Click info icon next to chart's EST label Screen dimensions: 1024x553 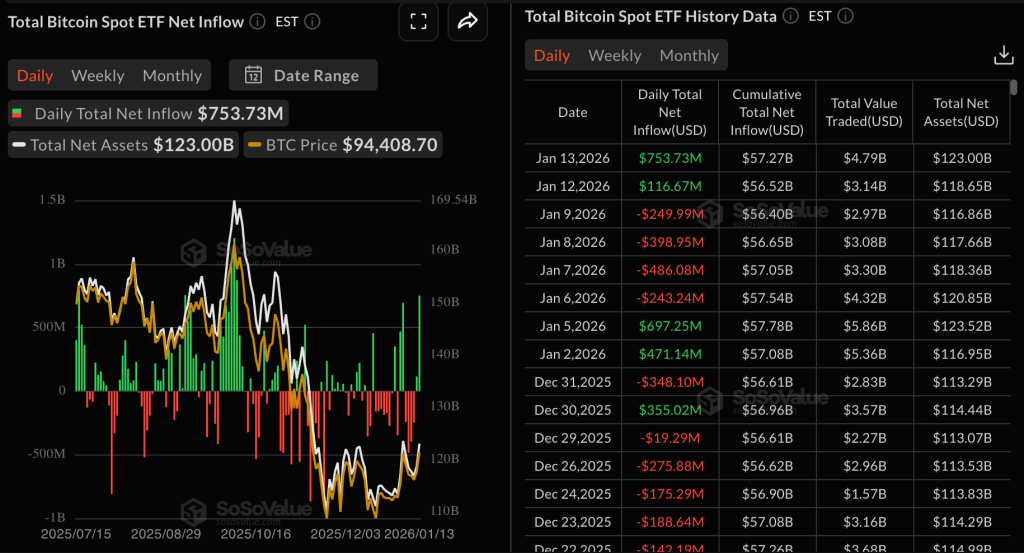pyautogui.click(x=312, y=21)
